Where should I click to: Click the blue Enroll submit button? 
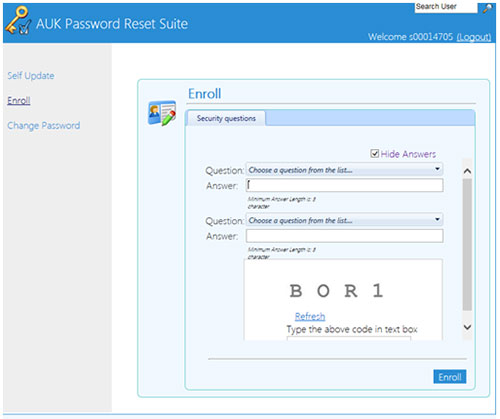[450, 377]
